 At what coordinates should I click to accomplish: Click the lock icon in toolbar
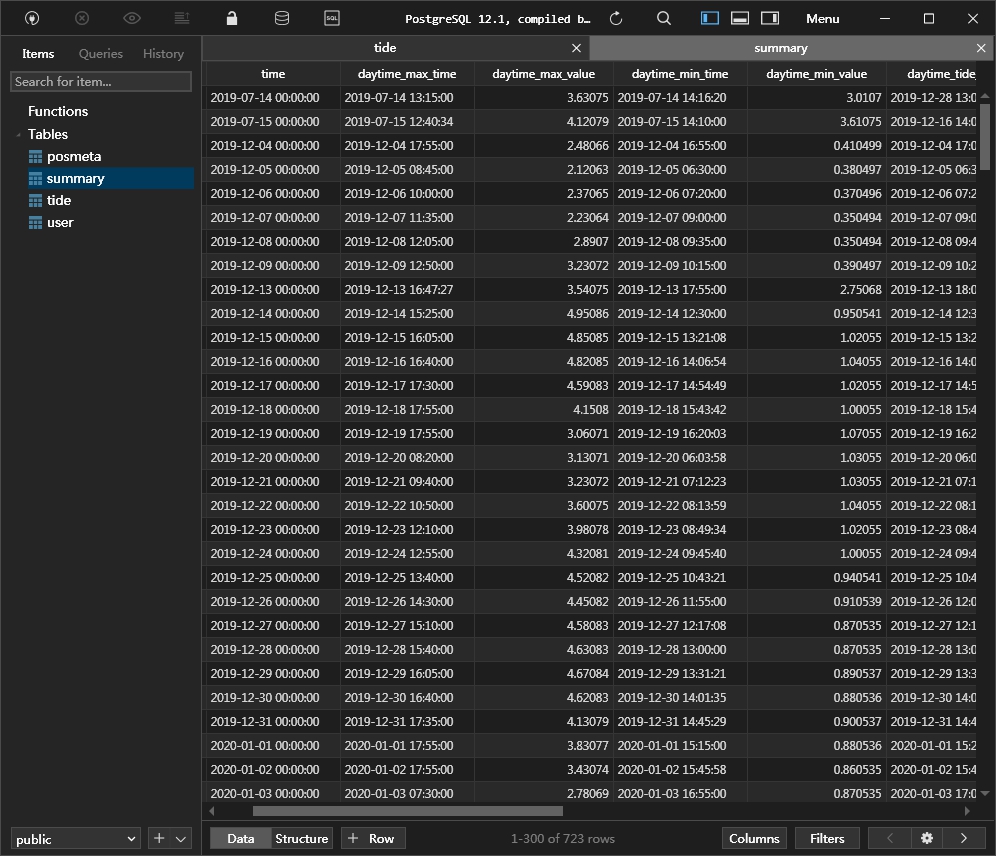[232, 18]
